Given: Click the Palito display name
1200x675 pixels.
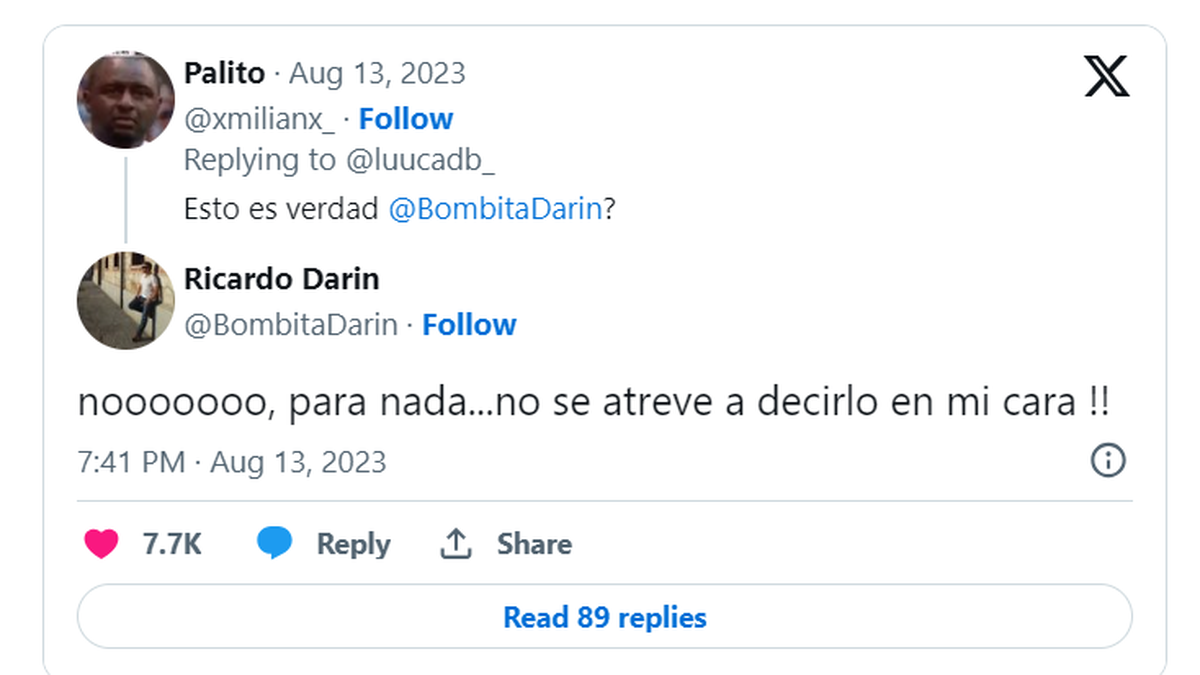Looking at the screenshot, I should (x=224, y=73).
